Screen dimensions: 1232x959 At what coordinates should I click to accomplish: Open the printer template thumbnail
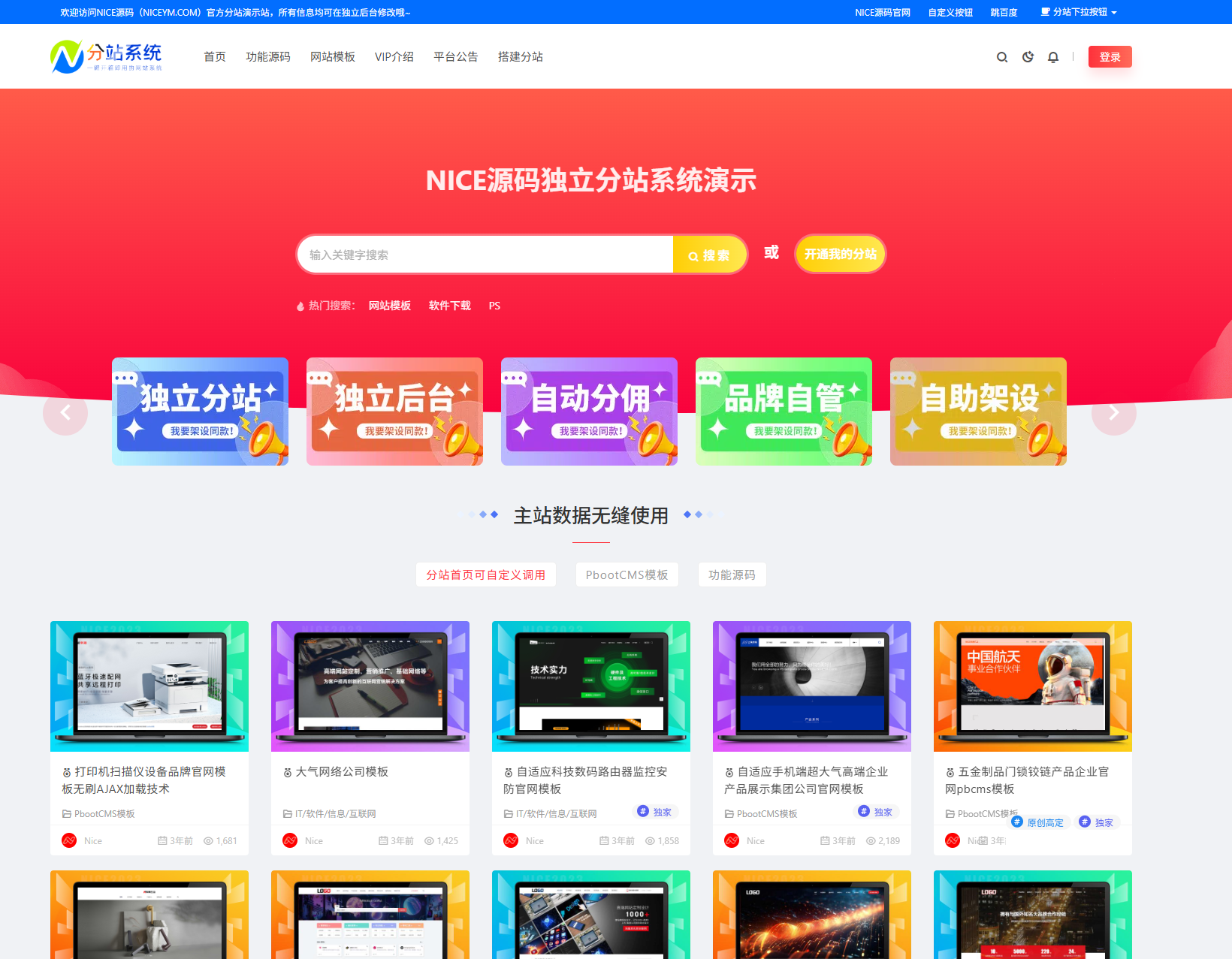point(149,686)
